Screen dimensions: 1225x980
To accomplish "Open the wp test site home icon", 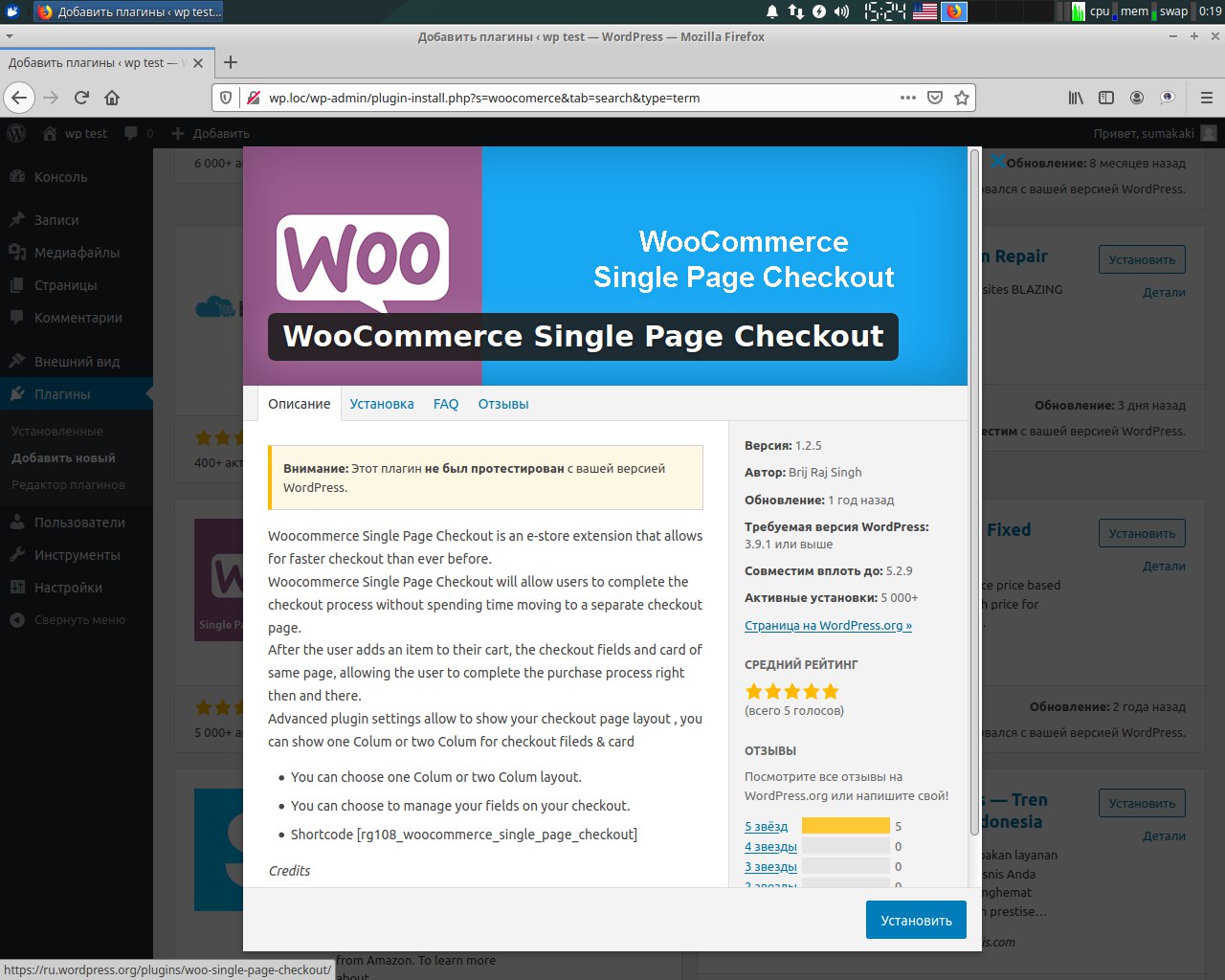I will (51, 133).
